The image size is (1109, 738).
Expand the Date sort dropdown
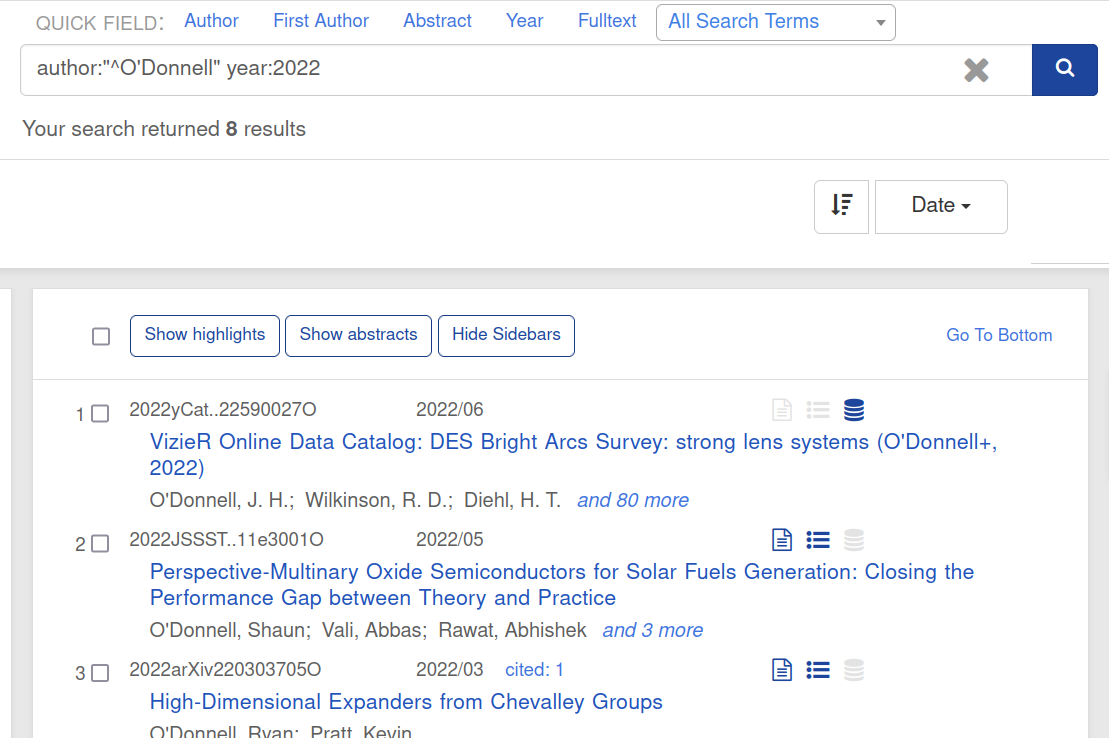pos(940,206)
